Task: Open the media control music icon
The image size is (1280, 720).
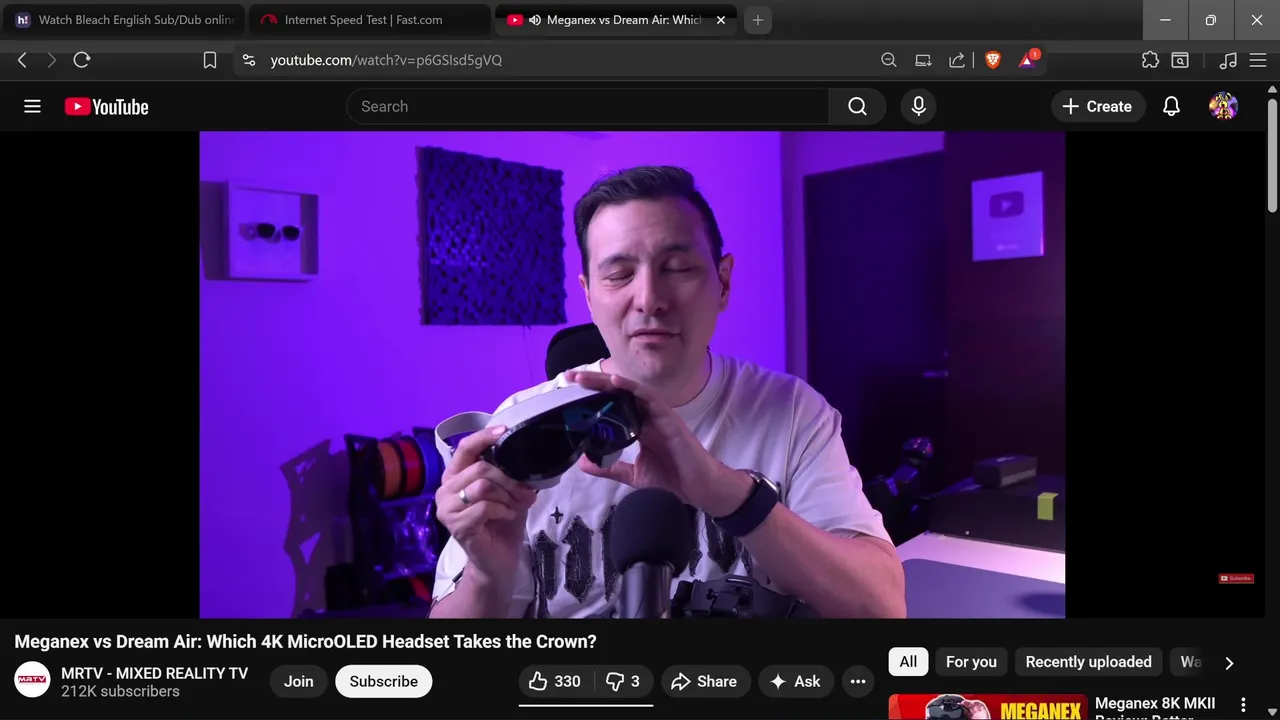Action: 1228,60
